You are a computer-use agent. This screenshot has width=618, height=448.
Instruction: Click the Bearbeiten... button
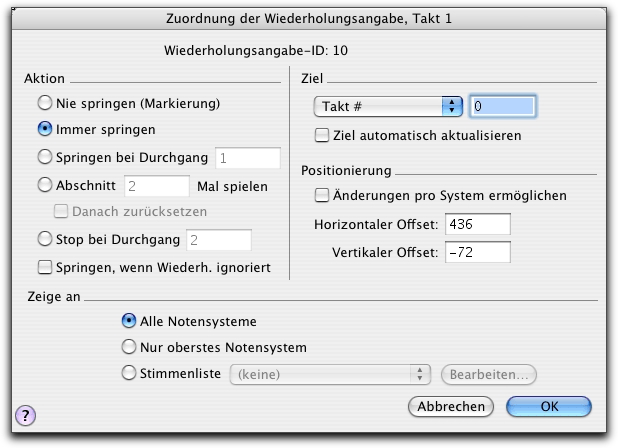click(489, 374)
